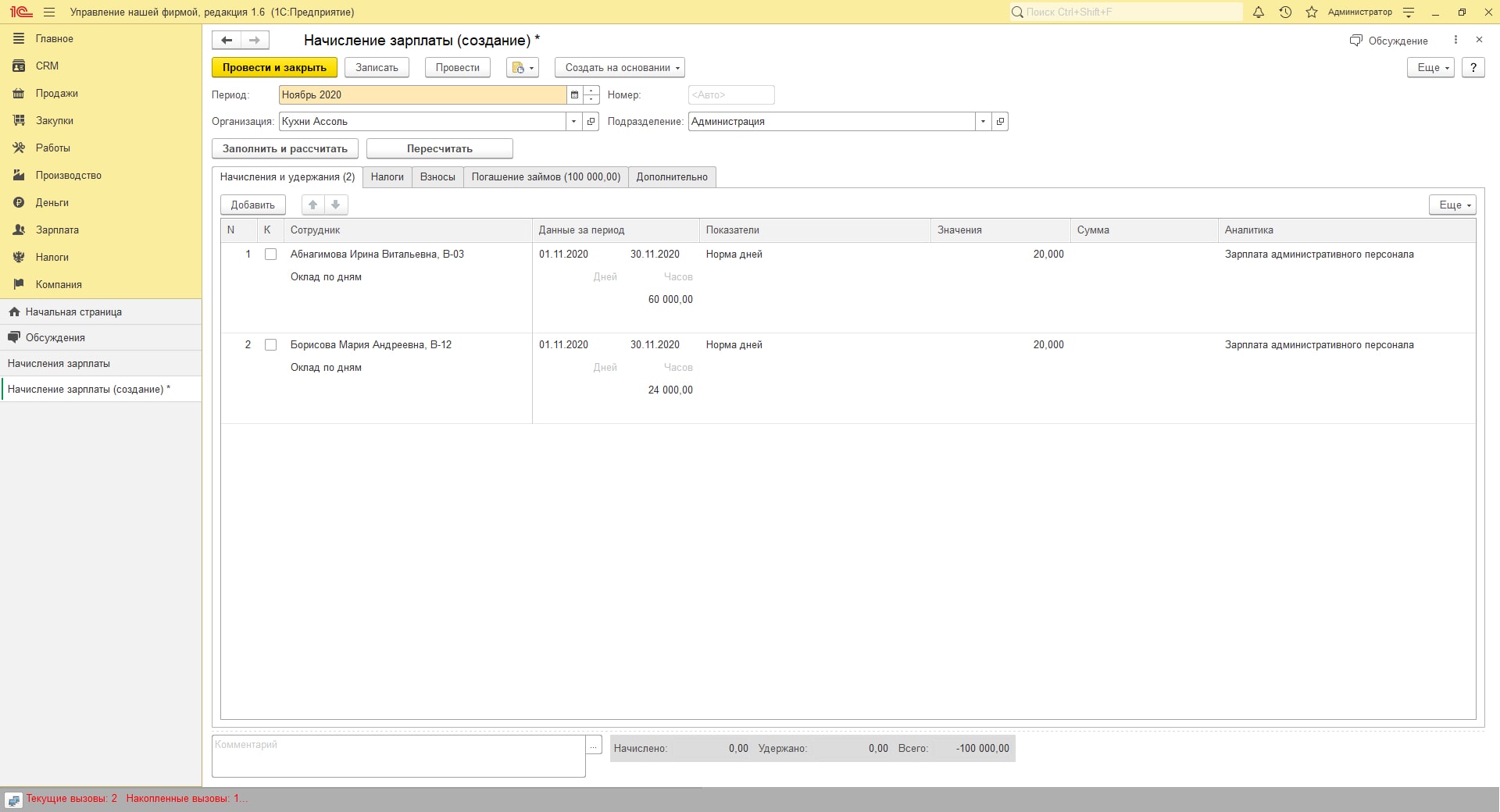
Task: Open Погашение займов tab
Action: (545, 177)
